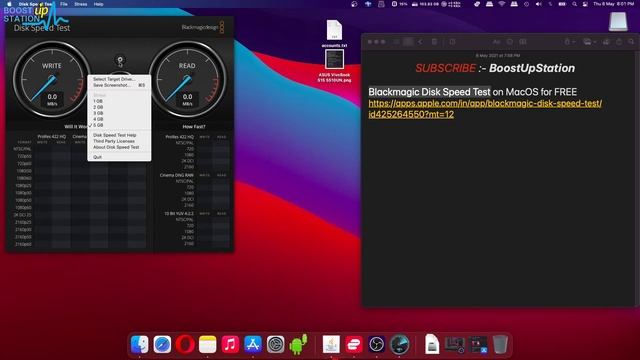Open the media/photos dropdown in Notes
This screenshot has height=360, width=640.
click(x=589, y=42)
